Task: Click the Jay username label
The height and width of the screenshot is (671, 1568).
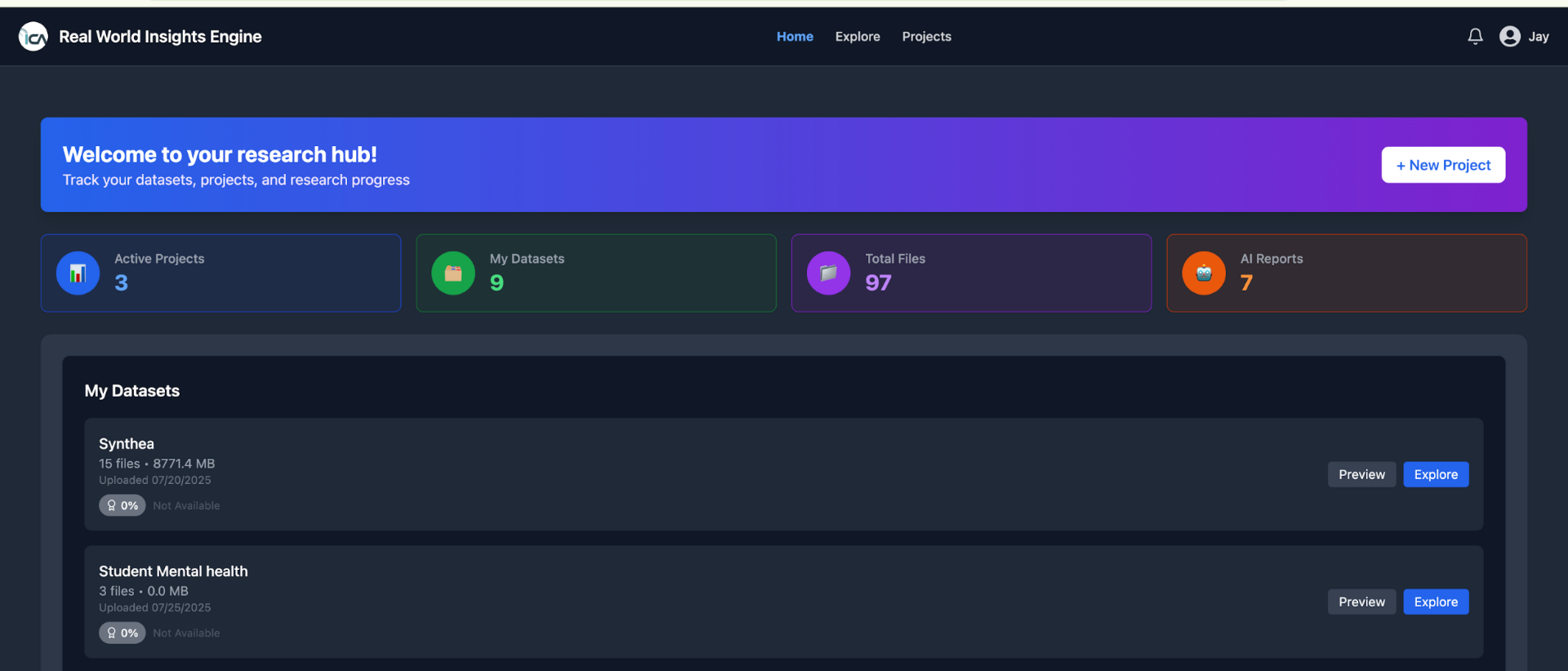Action: point(1539,37)
